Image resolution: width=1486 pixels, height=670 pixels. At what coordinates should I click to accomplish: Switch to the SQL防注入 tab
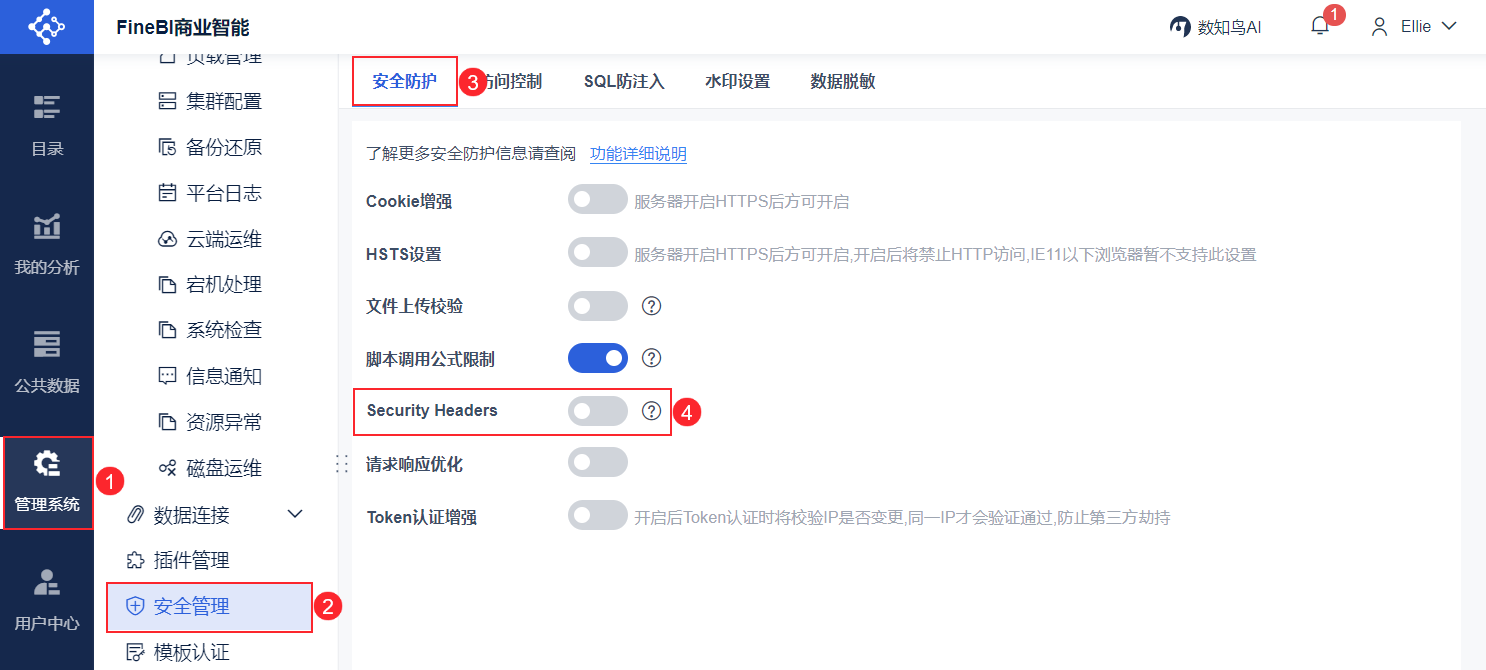[x=624, y=82]
